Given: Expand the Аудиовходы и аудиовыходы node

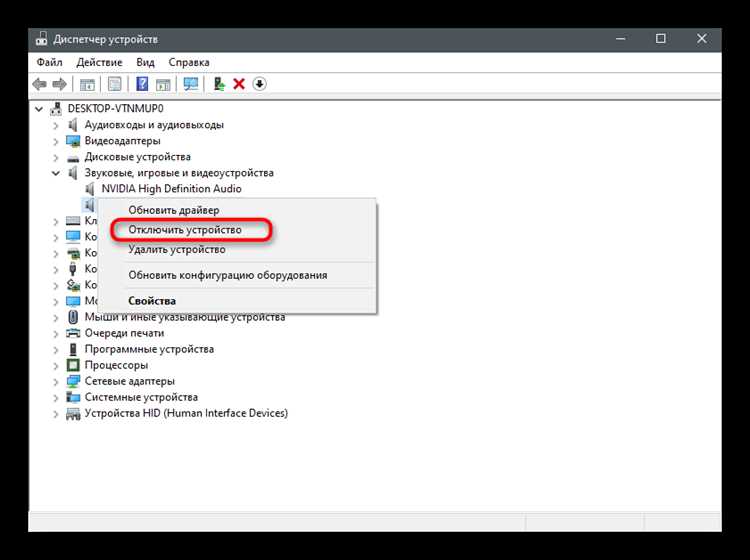Looking at the screenshot, I should pyautogui.click(x=56, y=126).
